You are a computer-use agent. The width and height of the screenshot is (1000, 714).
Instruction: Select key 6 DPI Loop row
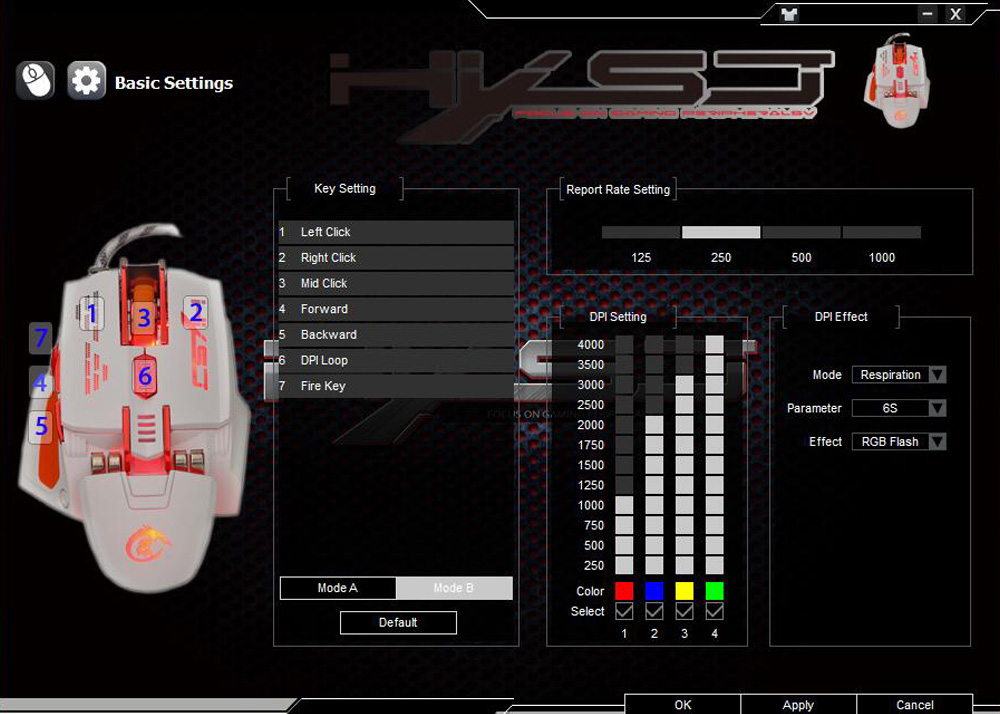click(396, 360)
